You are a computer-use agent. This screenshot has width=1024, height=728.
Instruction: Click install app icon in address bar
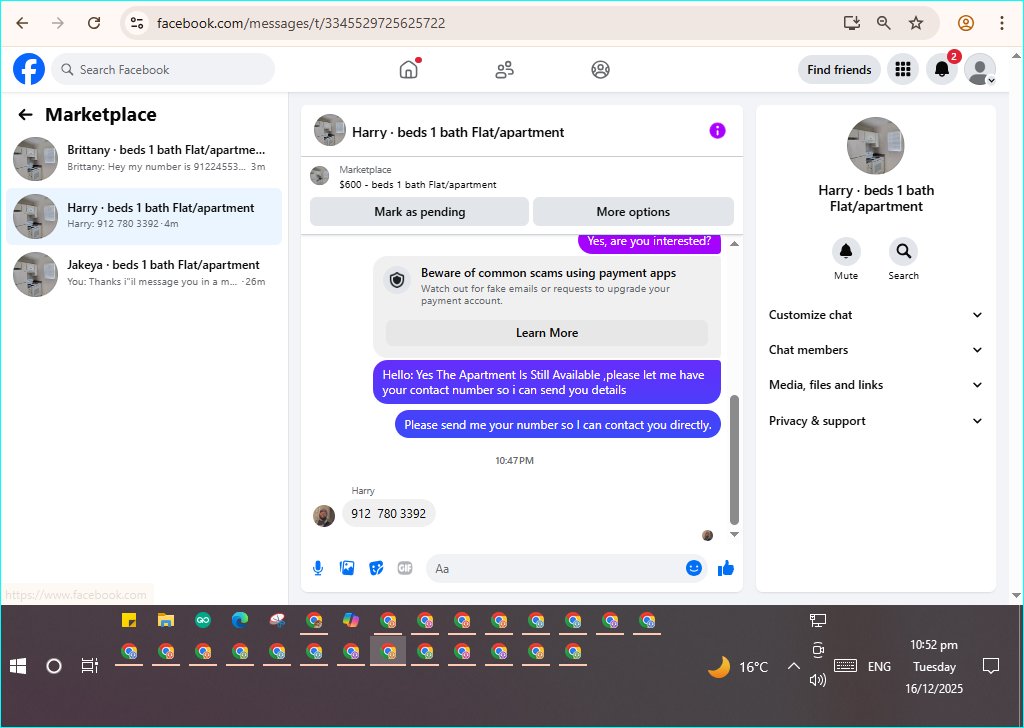[x=852, y=23]
